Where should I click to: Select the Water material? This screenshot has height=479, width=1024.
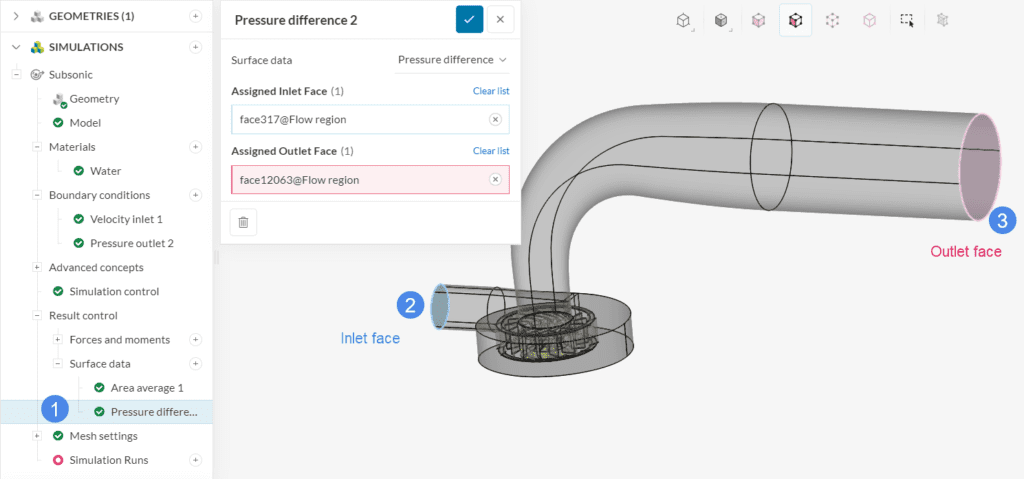coord(105,171)
